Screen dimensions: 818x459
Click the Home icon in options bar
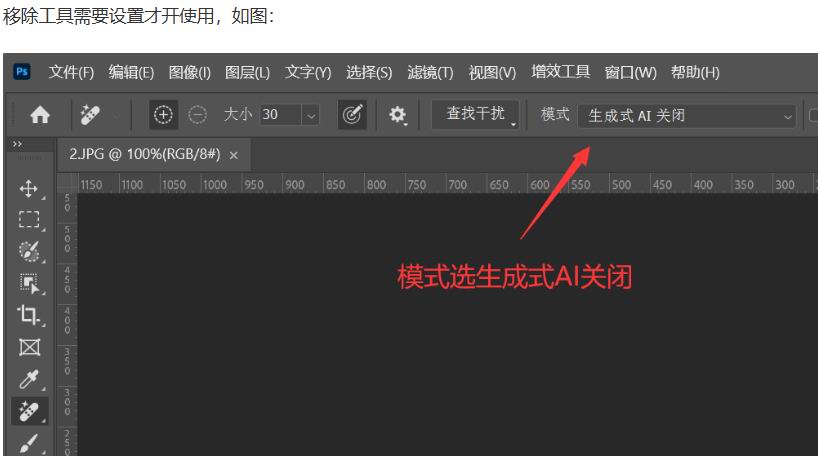click(x=40, y=115)
